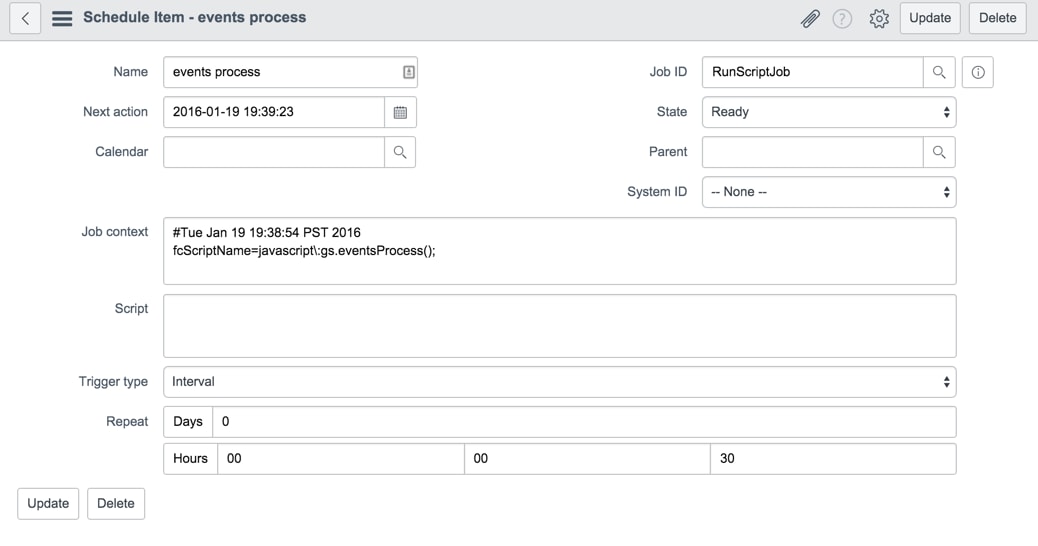Click inside the empty Script text area
This screenshot has width=1038, height=546.
[560, 326]
